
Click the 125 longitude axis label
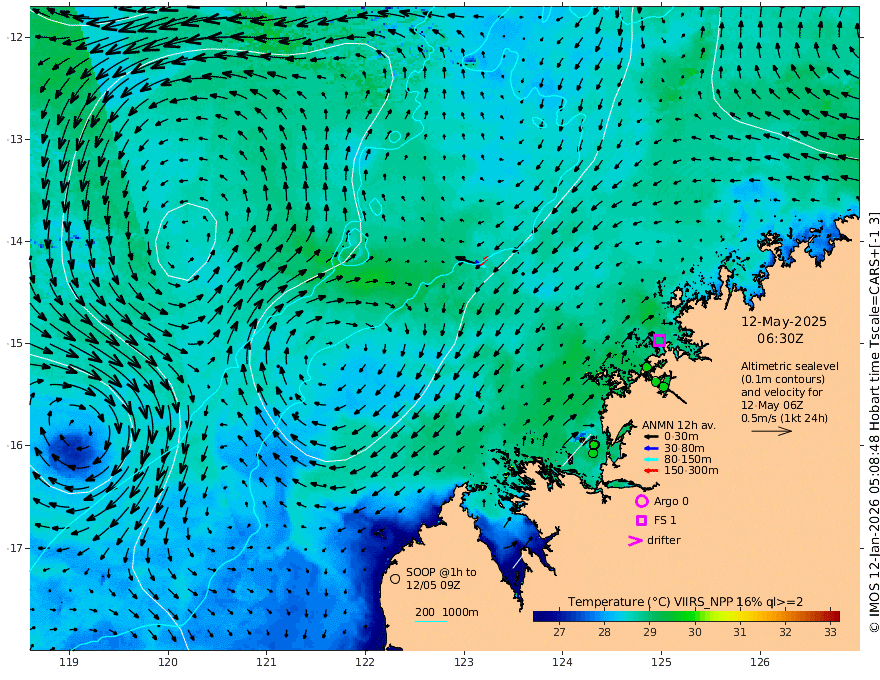[661, 663]
